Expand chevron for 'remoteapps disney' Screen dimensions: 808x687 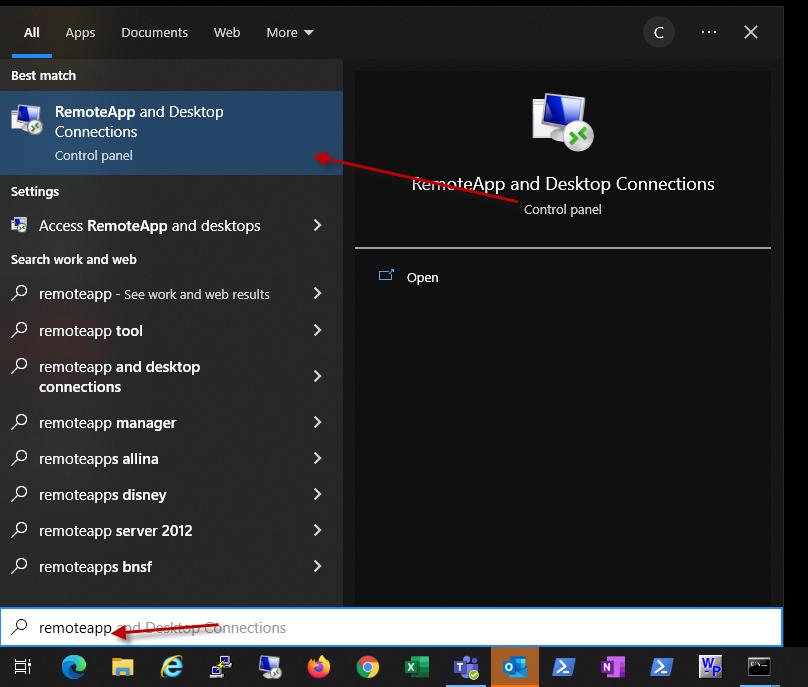(317, 494)
